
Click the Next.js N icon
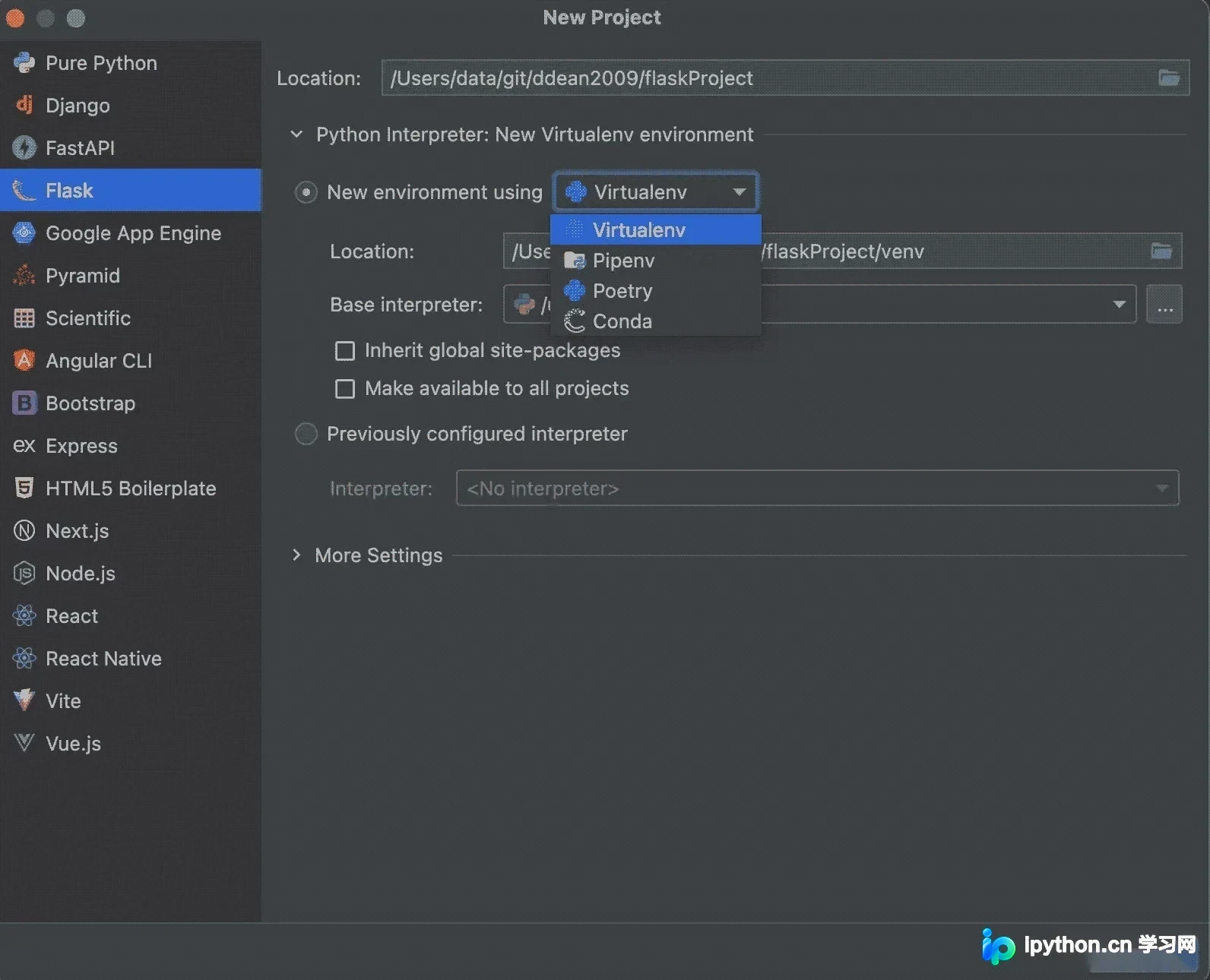[24, 531]
